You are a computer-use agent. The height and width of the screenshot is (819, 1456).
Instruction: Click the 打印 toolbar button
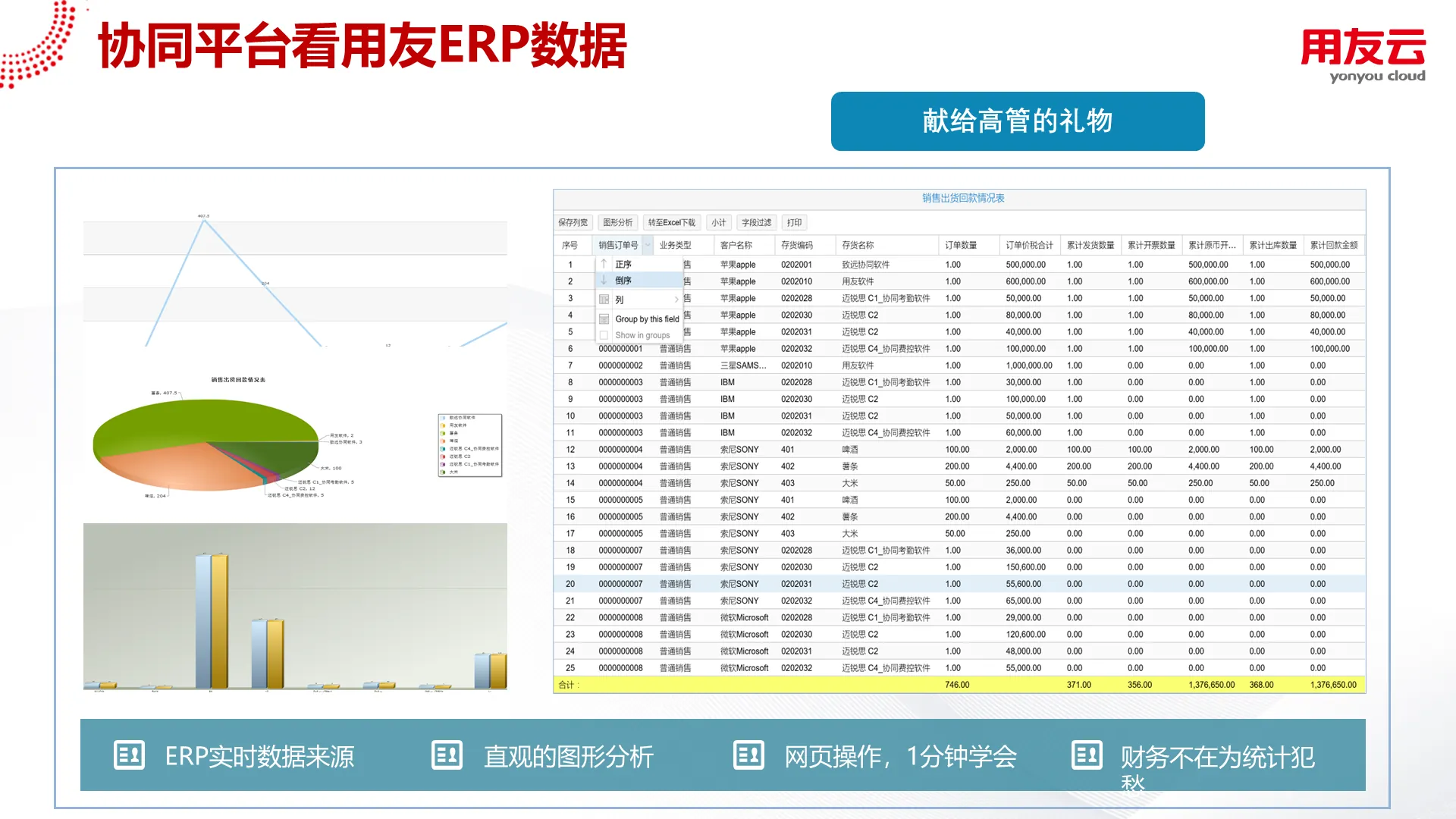pos(794,222)
